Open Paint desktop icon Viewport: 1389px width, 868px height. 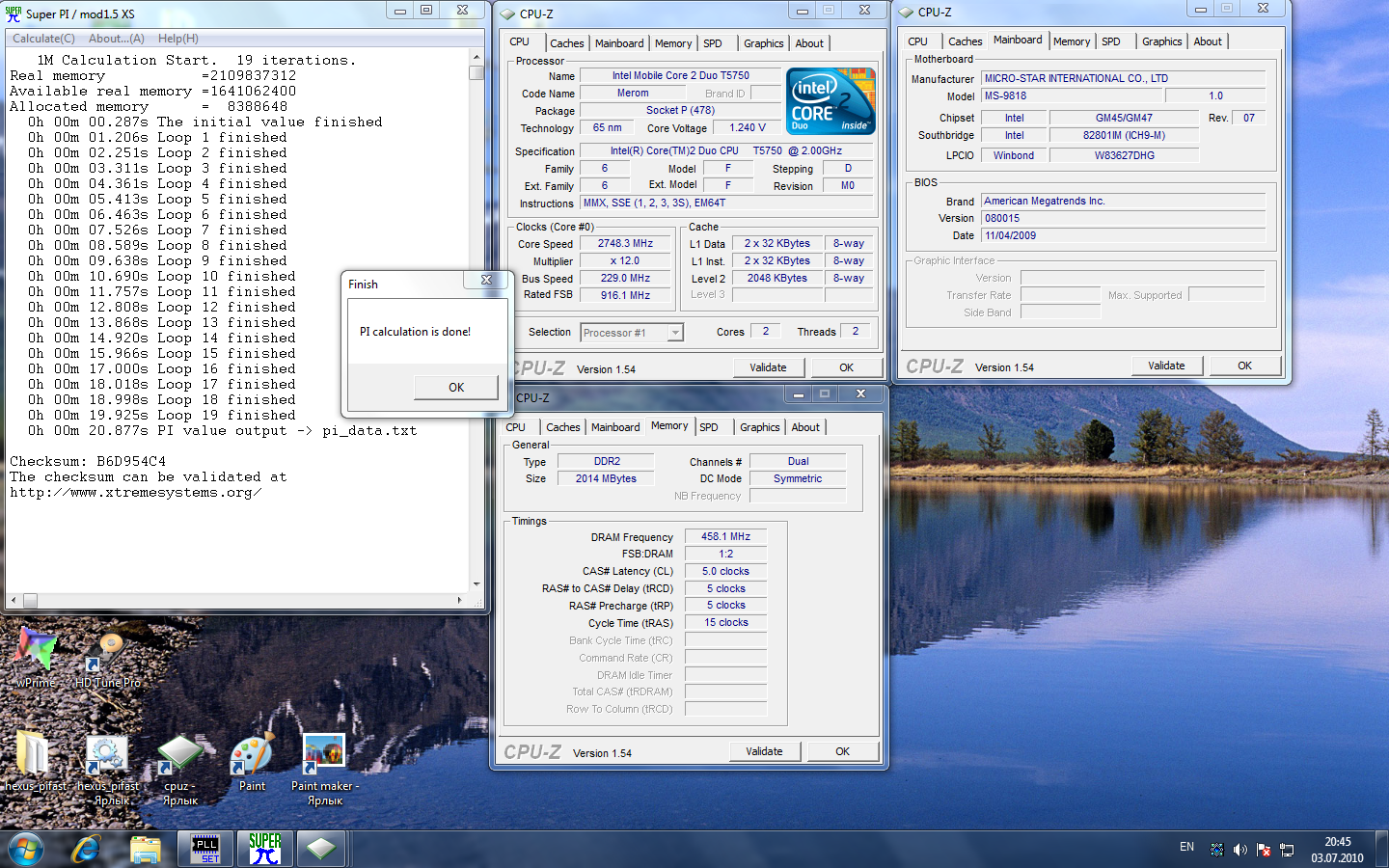pyautogui.click(x=252, y=762)
